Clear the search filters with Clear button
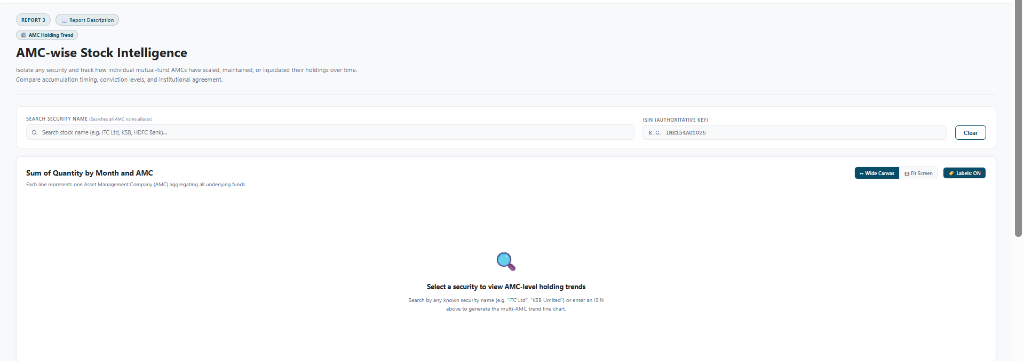 (x=970, y=133)
